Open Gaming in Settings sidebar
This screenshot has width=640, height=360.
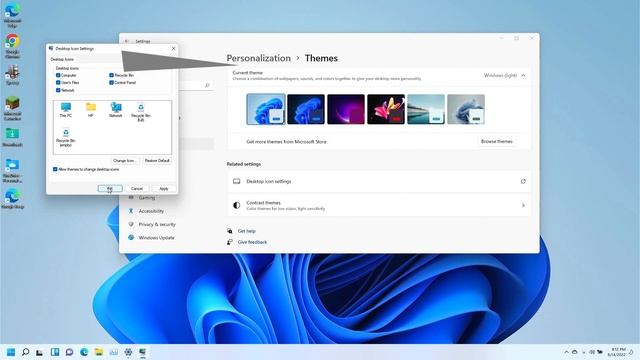point(147,198)
